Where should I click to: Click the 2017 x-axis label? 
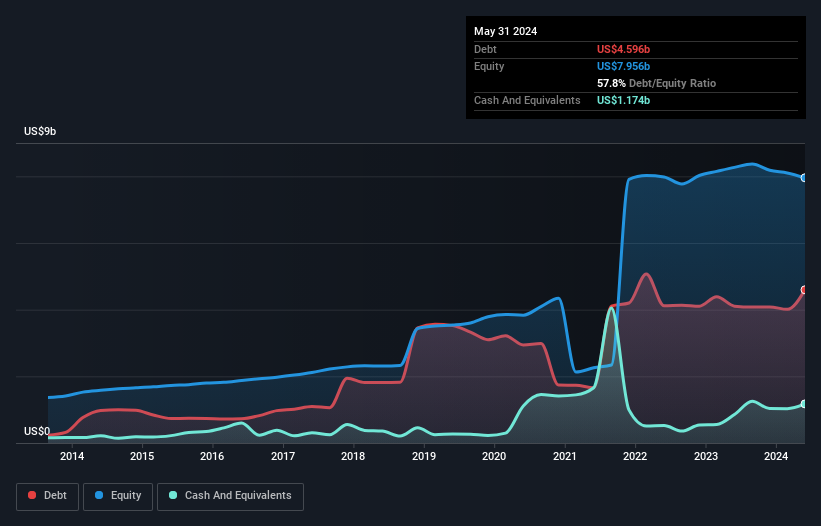(283, 456)
